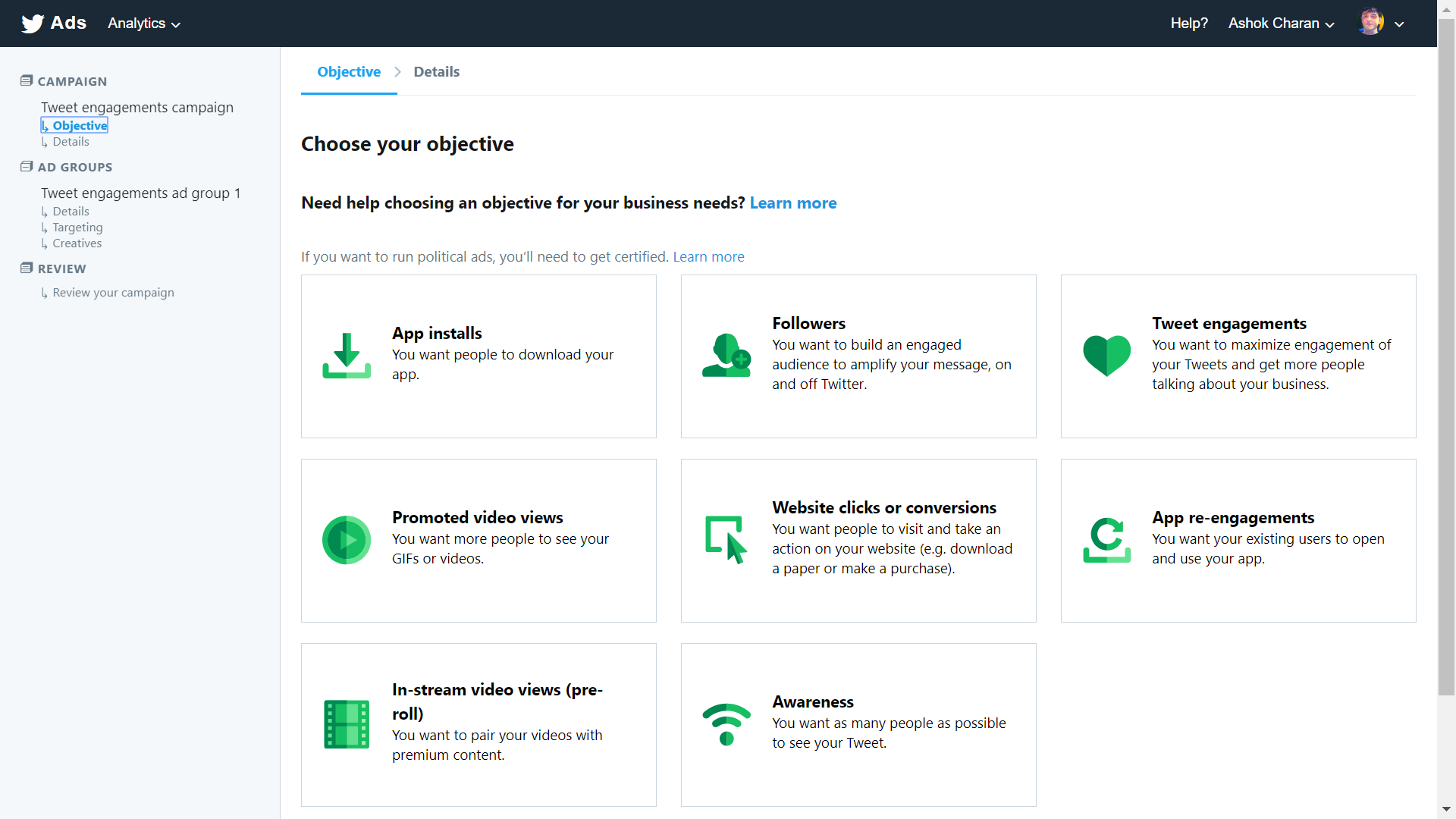Screen dimensions: 1456x819
Task: Click Learn more about political ads certification
Action: (708, 256)
